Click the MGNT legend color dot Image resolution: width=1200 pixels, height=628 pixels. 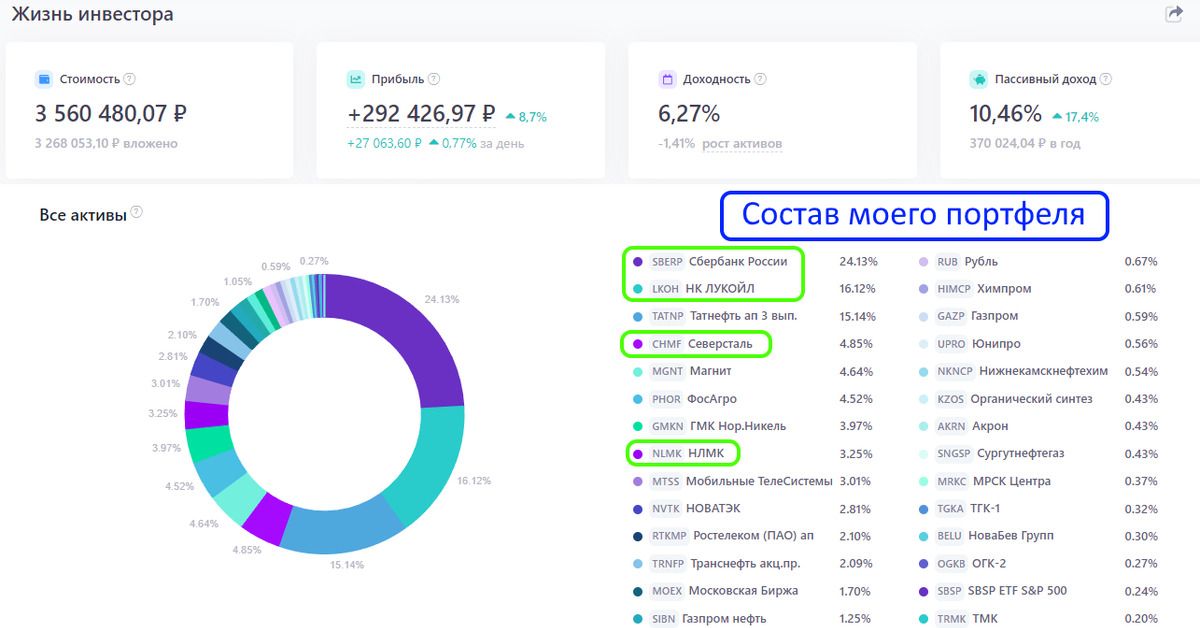(637, 371)
